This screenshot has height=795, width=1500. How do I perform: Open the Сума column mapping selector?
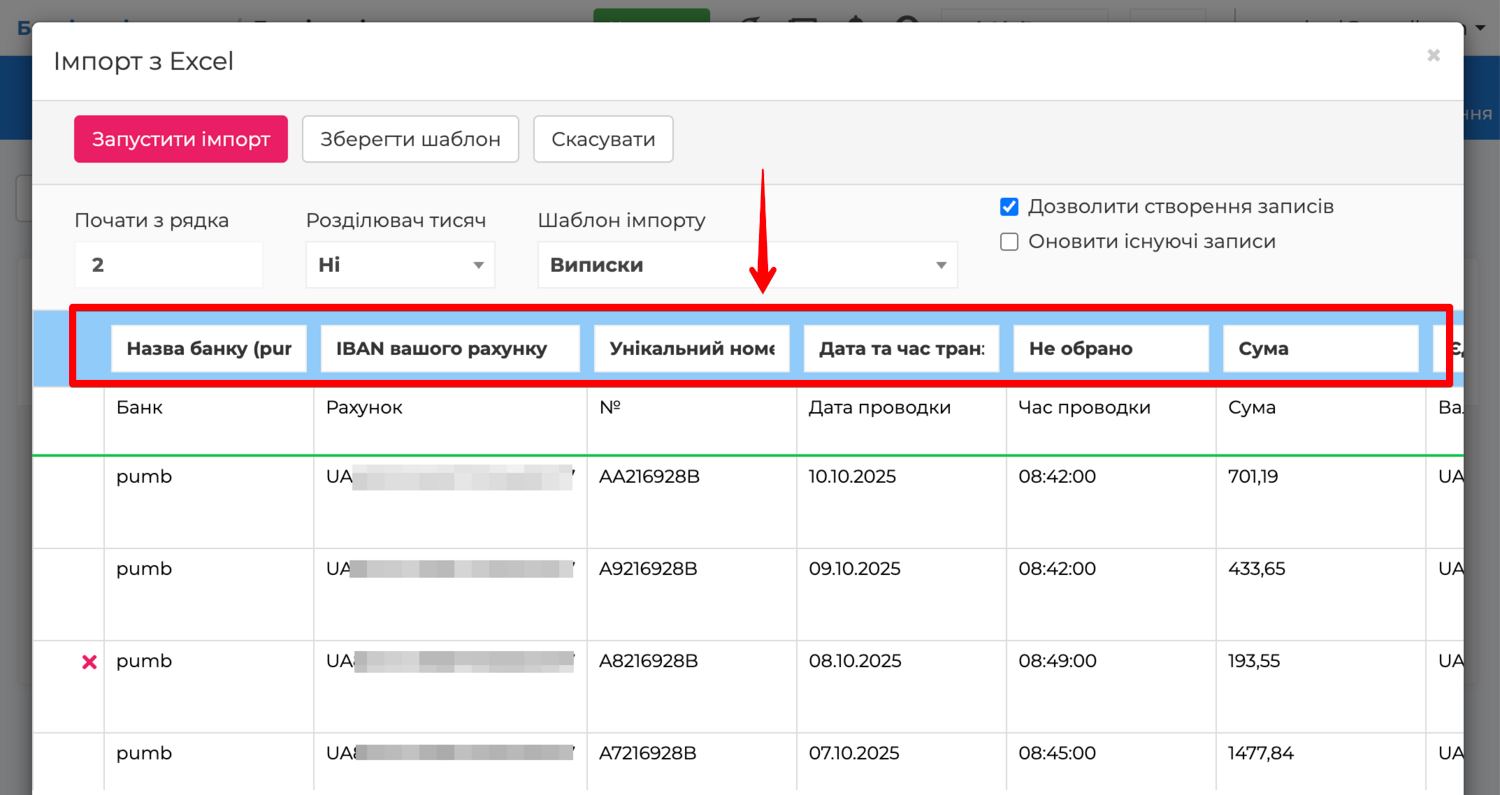click(x=1320, y=349)
